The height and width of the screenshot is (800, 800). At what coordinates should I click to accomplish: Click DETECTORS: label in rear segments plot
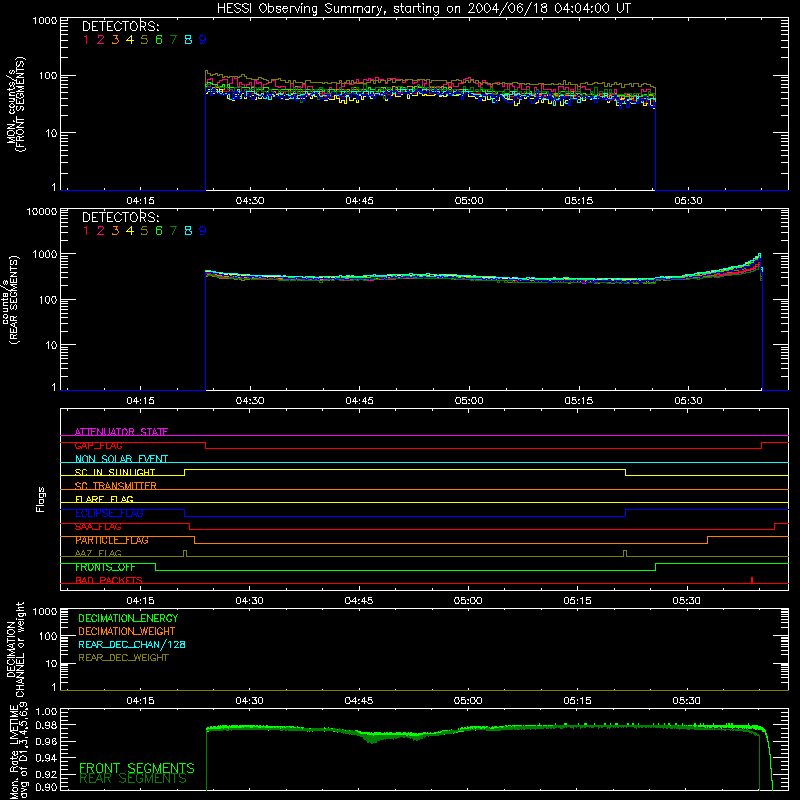pos(120,217)
